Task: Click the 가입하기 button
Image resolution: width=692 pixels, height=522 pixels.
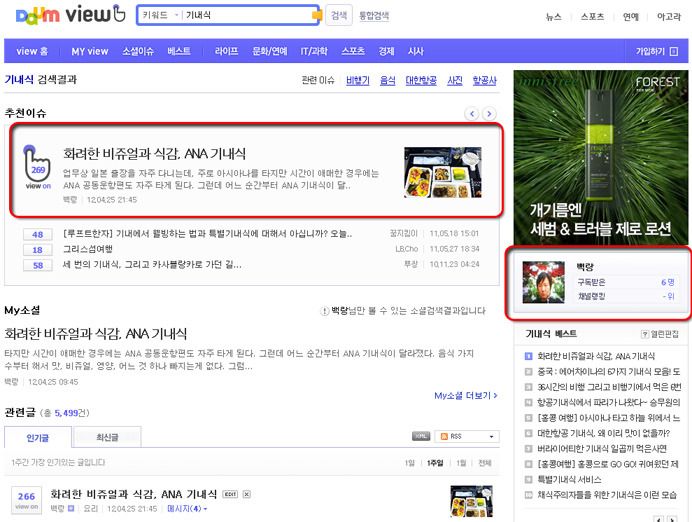Action: click(656, 51)
